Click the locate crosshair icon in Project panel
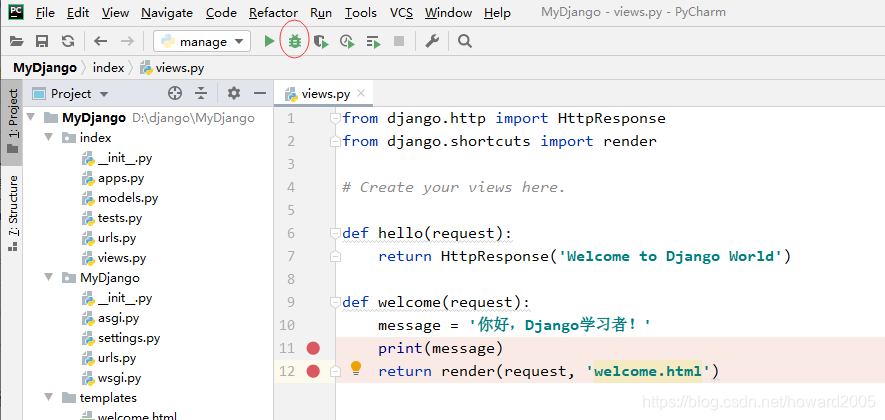 [175, 94]
